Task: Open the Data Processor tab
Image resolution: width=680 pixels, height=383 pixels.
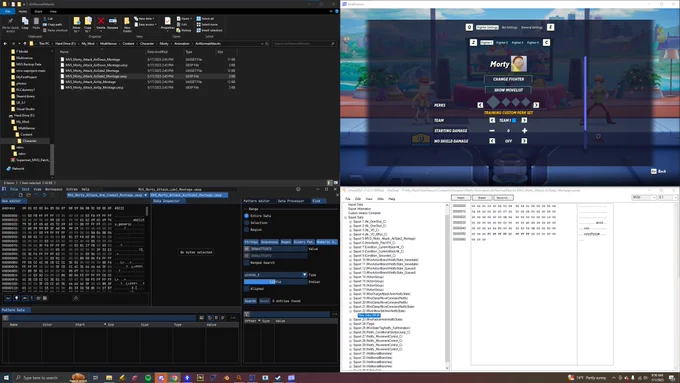Action: tap(291, 201)
